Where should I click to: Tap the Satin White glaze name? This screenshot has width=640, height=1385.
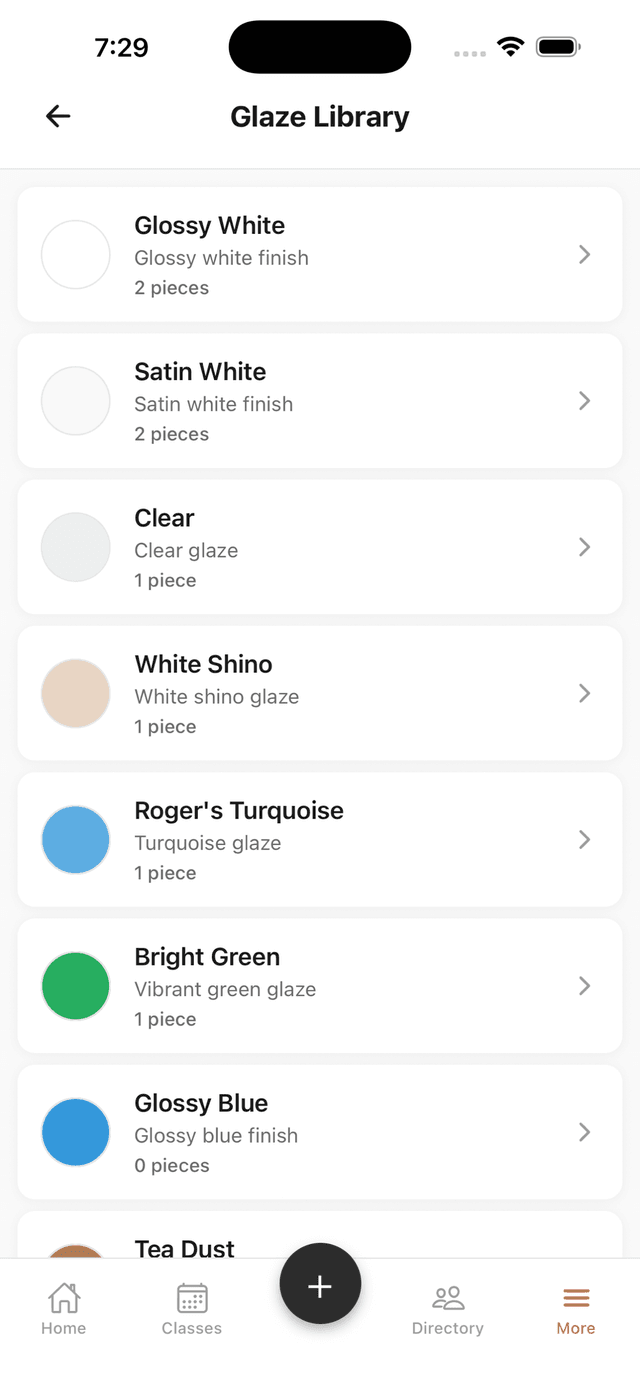[200, 372]
